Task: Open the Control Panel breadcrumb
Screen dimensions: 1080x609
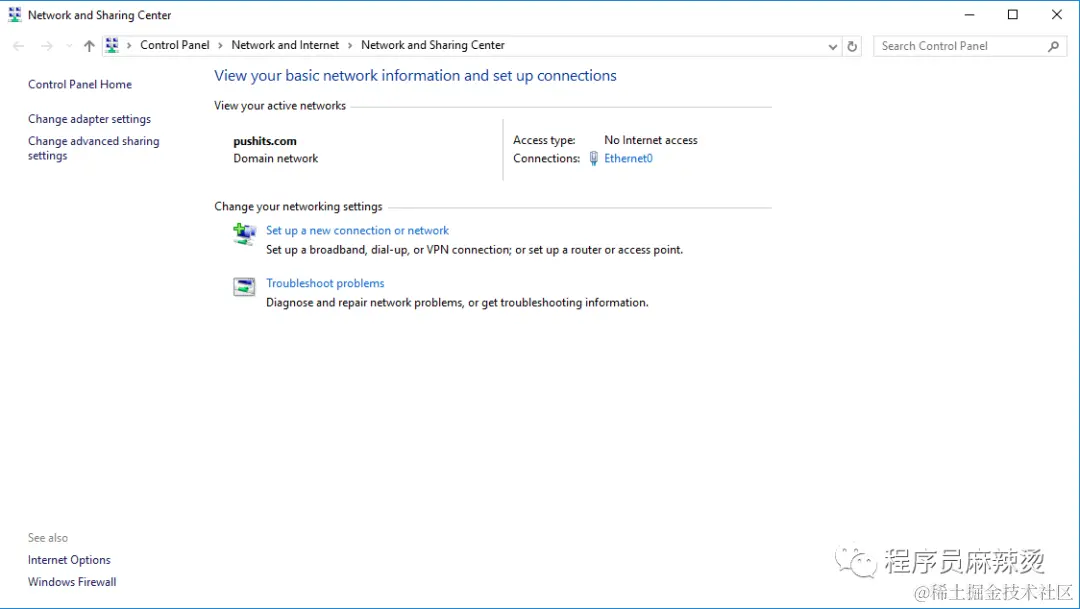Action: 174,45
